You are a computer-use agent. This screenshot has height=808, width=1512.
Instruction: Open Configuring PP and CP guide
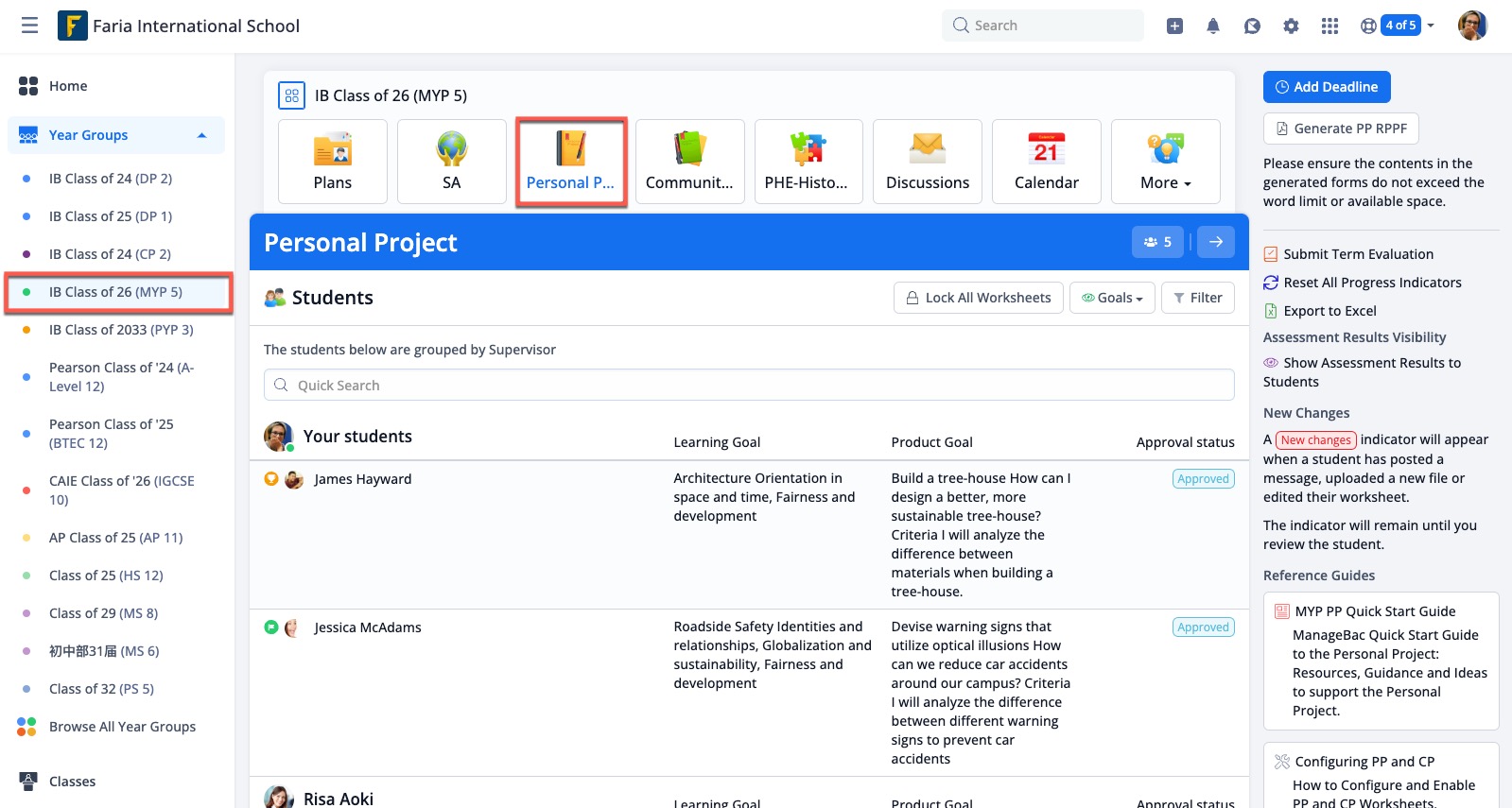click(1364, 762)
